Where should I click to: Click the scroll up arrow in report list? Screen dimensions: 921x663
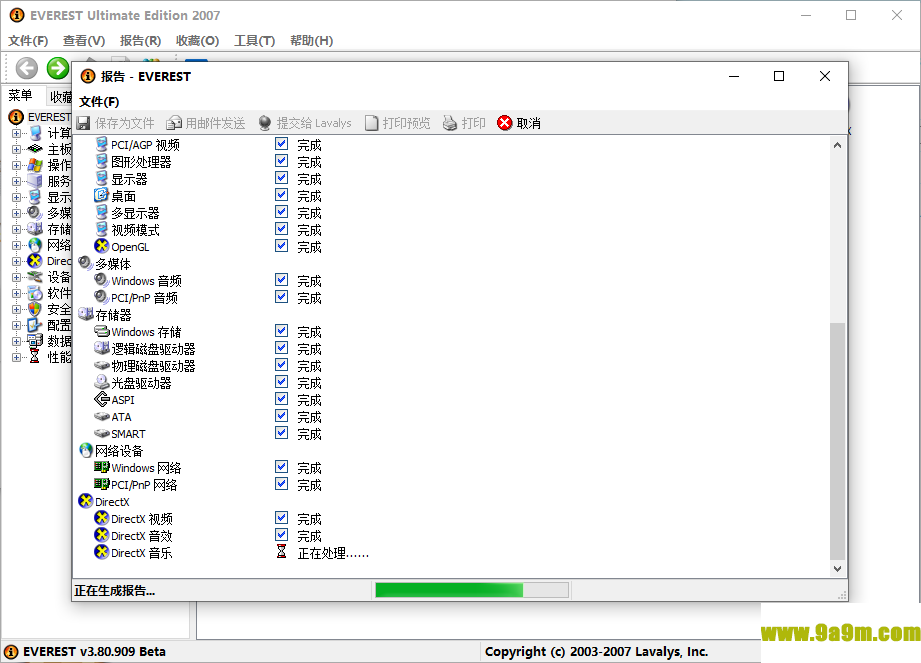[x=837, y=145]
